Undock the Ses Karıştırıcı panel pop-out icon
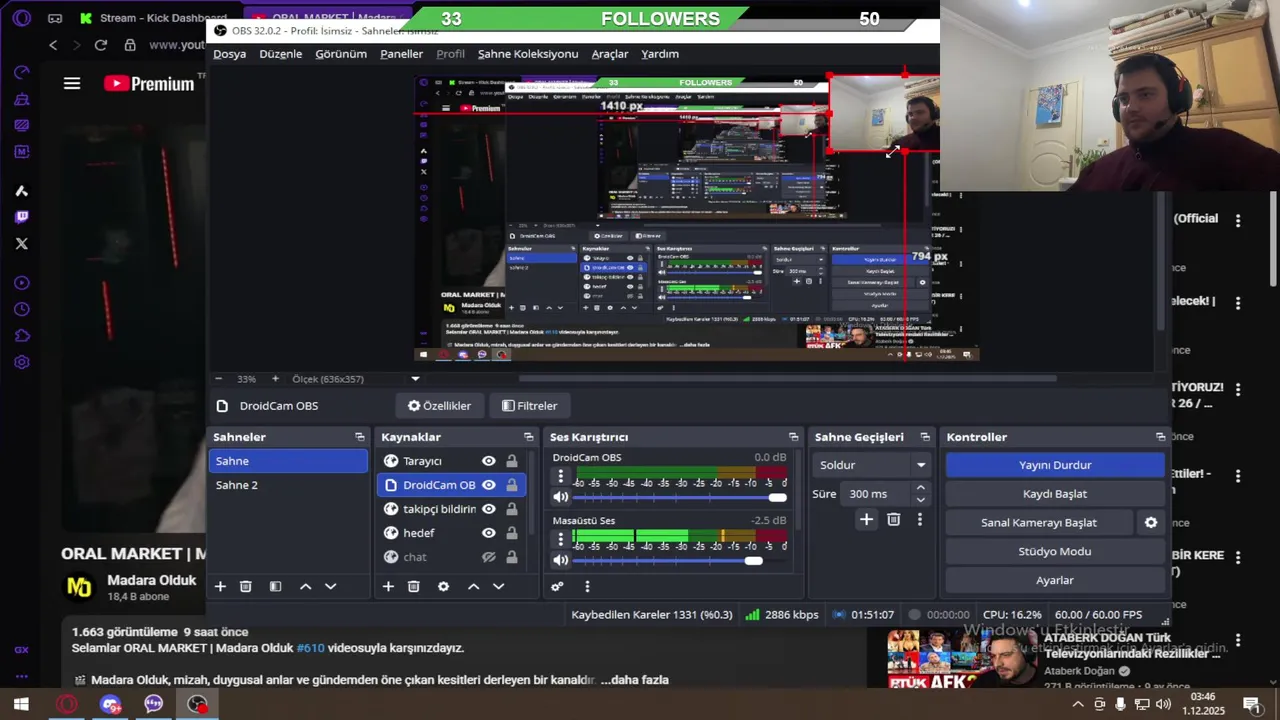The height and width of the screenshot is (720, 1280). tap(794, 437)
